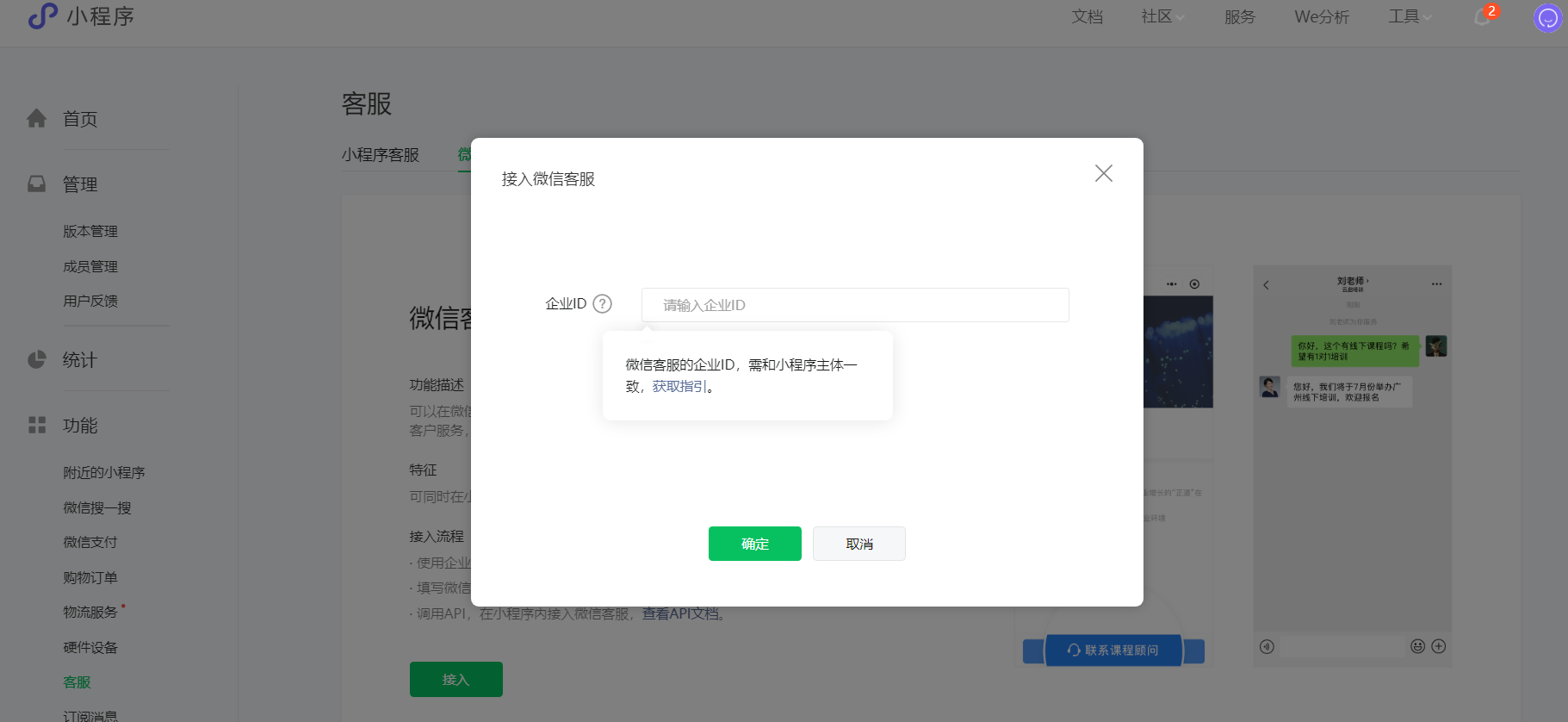Click the 刘老师 avatar beside the white reply
The width and height of the screenshot is (1568, 722).
pyautogui.click(x=1270, y=387)
